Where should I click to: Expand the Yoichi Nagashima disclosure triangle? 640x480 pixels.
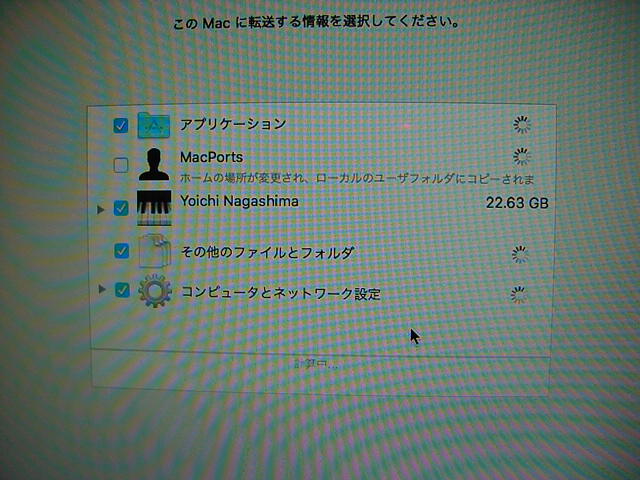tap(101, 210)
